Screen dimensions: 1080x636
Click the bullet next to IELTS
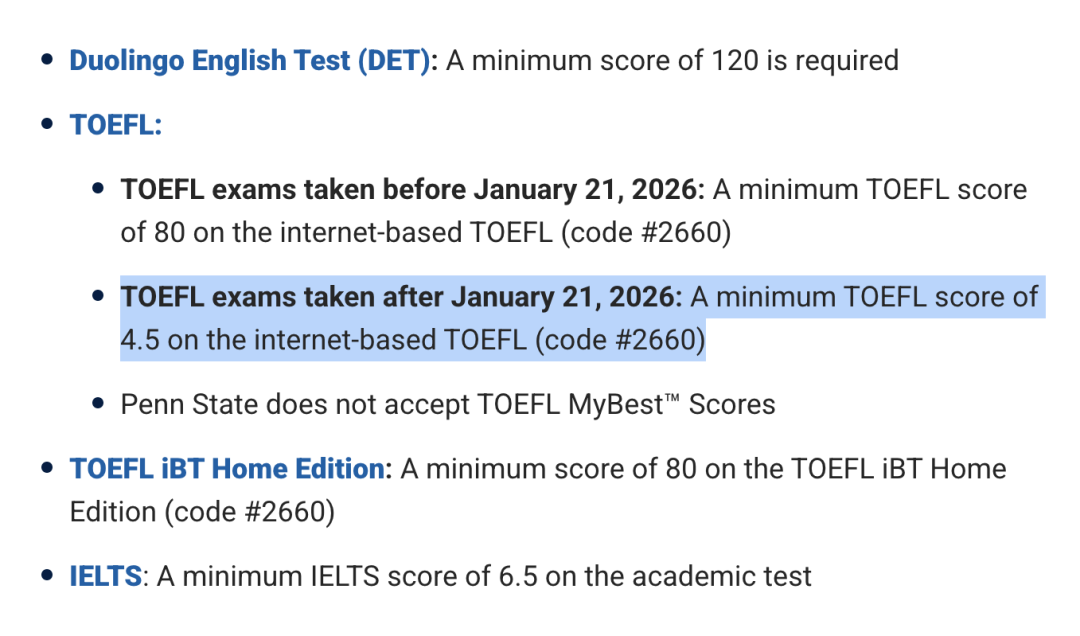click(x=47, y=576)
